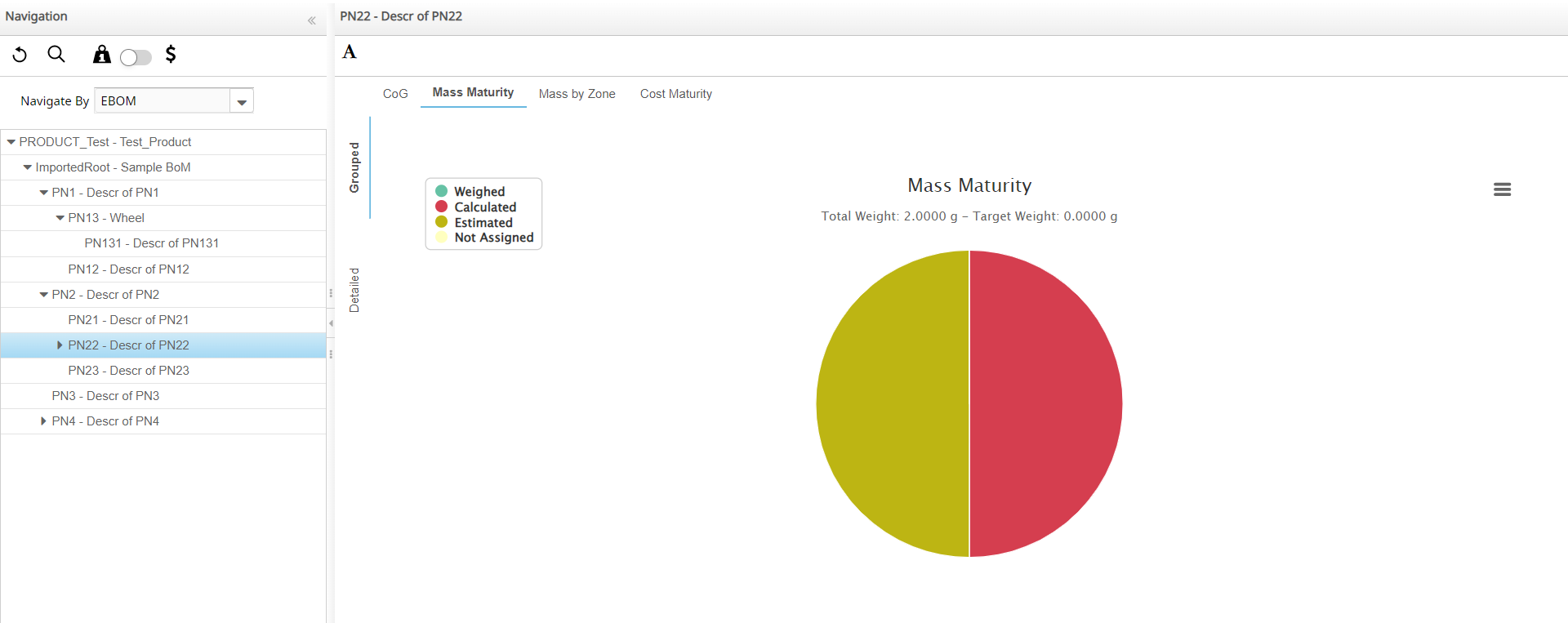Collapse the PN1 node arrow
1568x623 pixels.
pyautogui.click(x=44, y=193)
